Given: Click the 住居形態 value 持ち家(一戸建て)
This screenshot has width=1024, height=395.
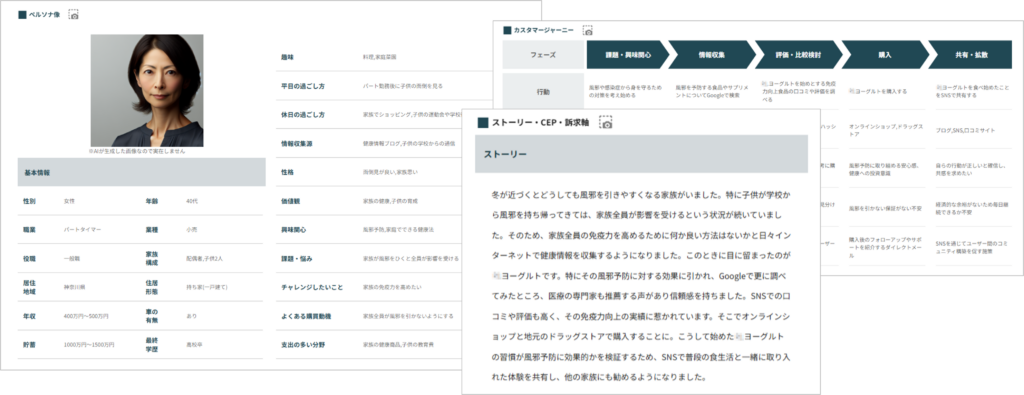Looking at the screenshot, I should tap(208, 287).
